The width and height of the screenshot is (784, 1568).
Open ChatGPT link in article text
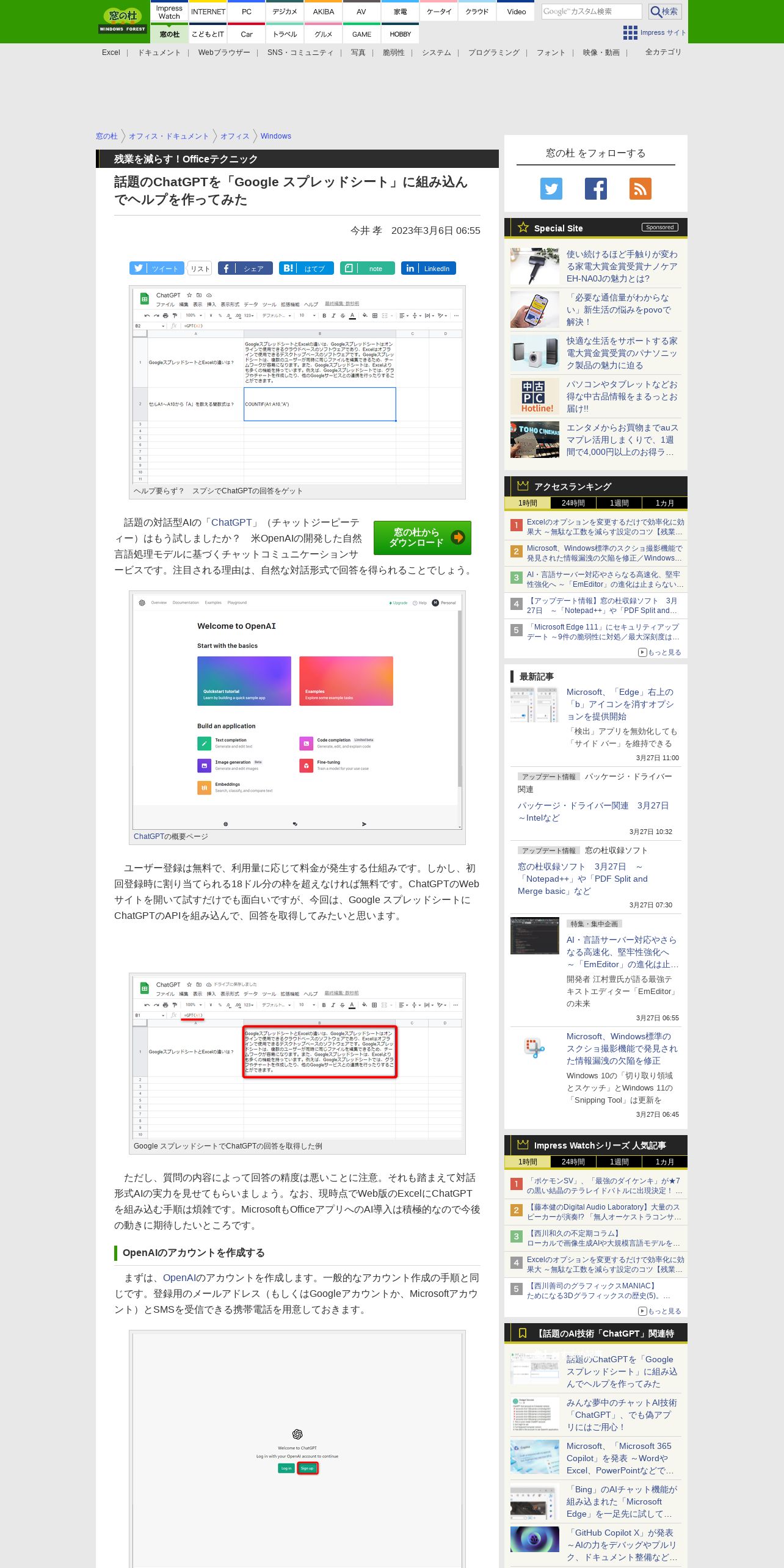pyautogui.click(x=231, y=523)
